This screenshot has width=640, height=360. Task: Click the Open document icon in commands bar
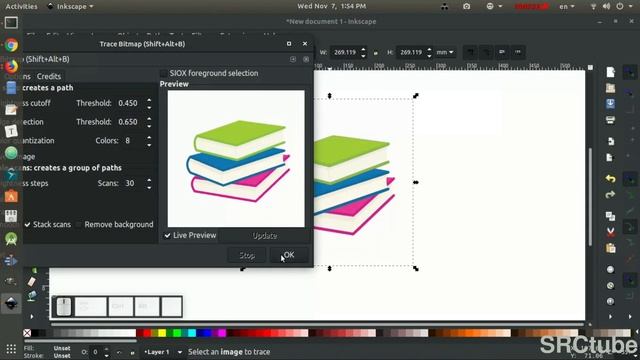coord(610,88)
